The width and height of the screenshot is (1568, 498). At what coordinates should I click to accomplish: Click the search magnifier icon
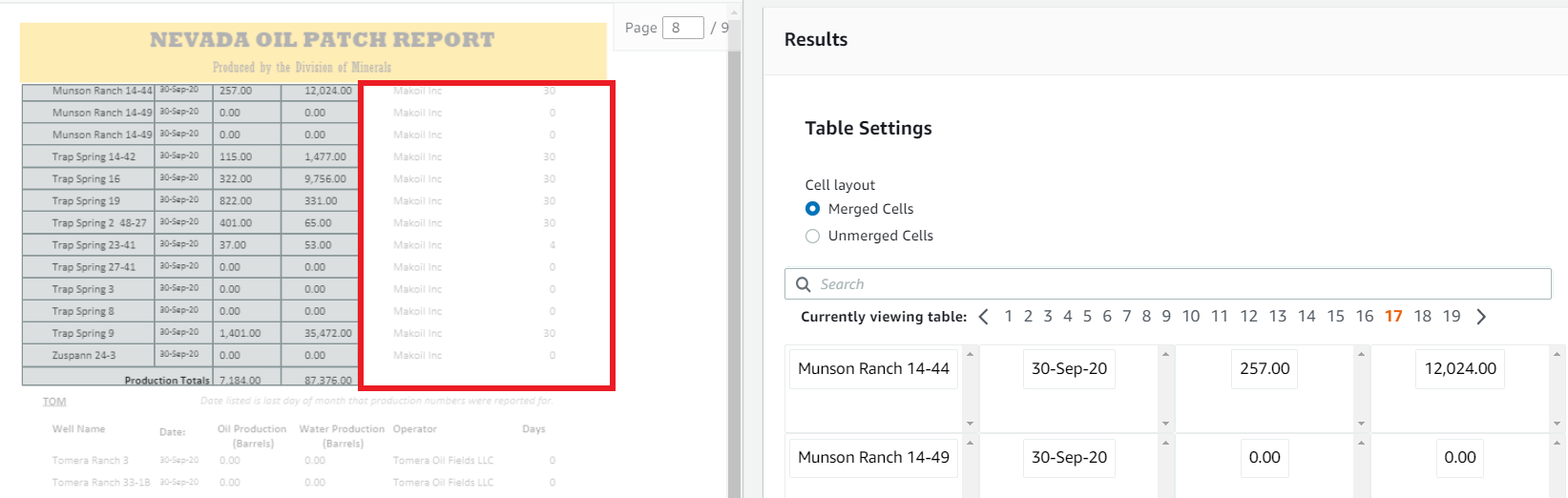(804, 284)
